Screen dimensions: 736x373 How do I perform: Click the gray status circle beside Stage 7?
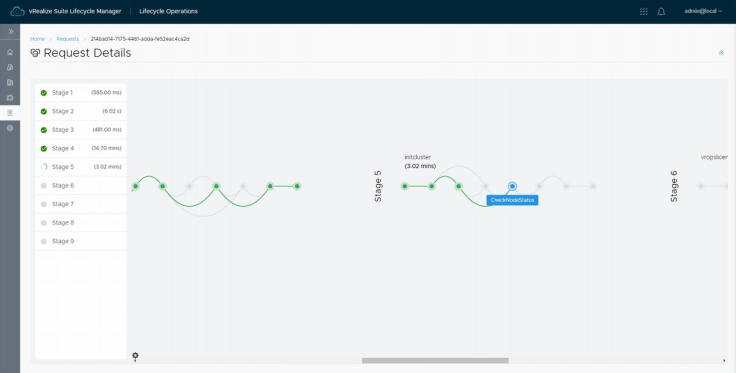[x=44, y=204]
